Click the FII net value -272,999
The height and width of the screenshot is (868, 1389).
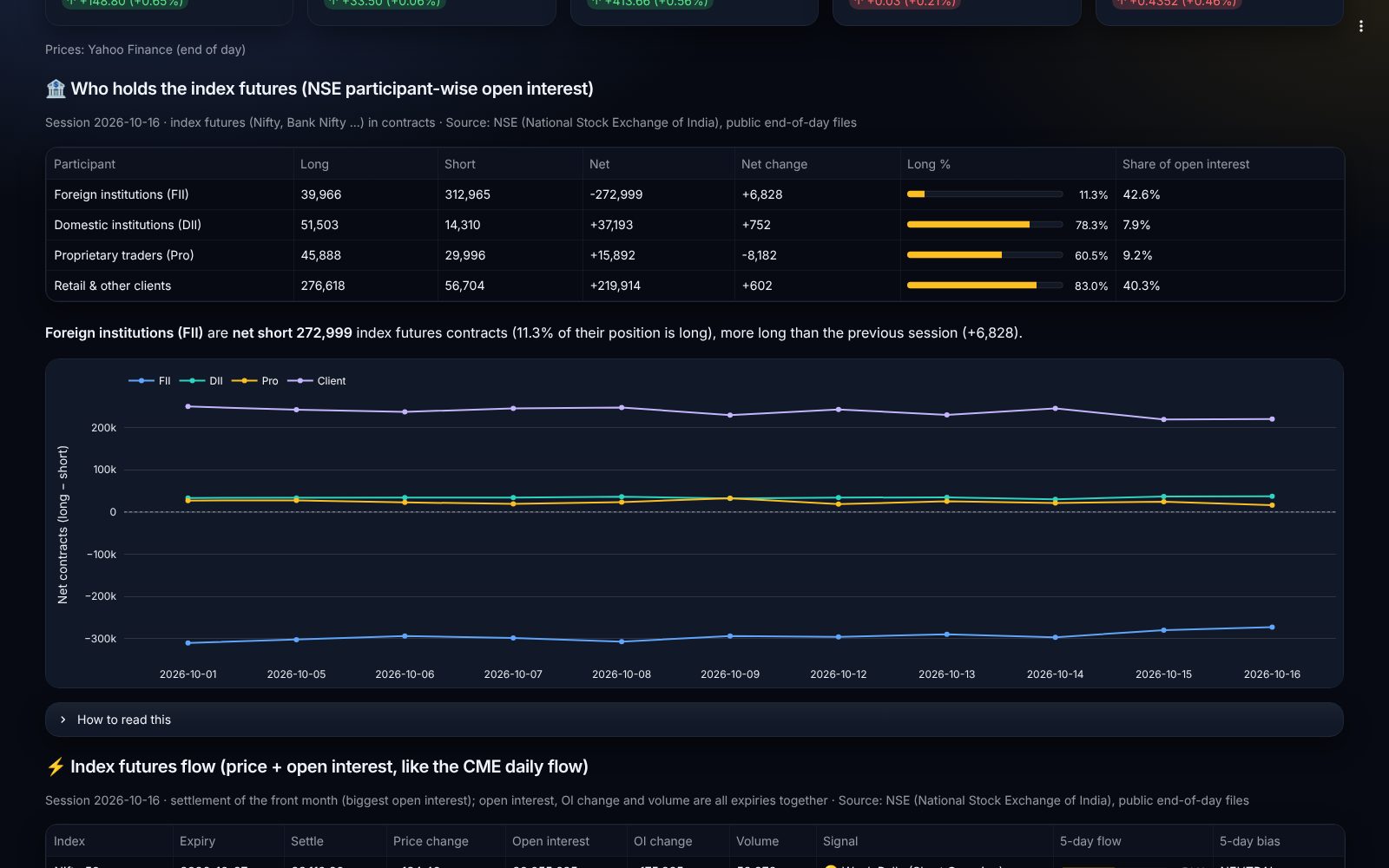616,194
